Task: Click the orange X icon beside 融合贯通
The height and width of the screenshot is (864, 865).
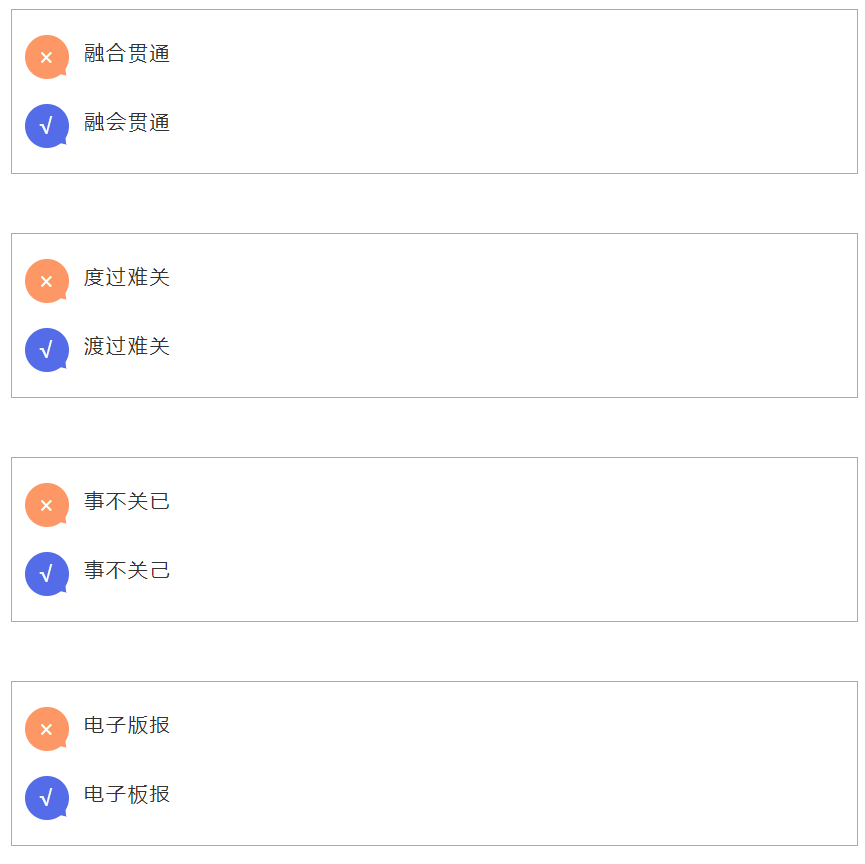Action: pyautogui.click(x=46, y=57)
